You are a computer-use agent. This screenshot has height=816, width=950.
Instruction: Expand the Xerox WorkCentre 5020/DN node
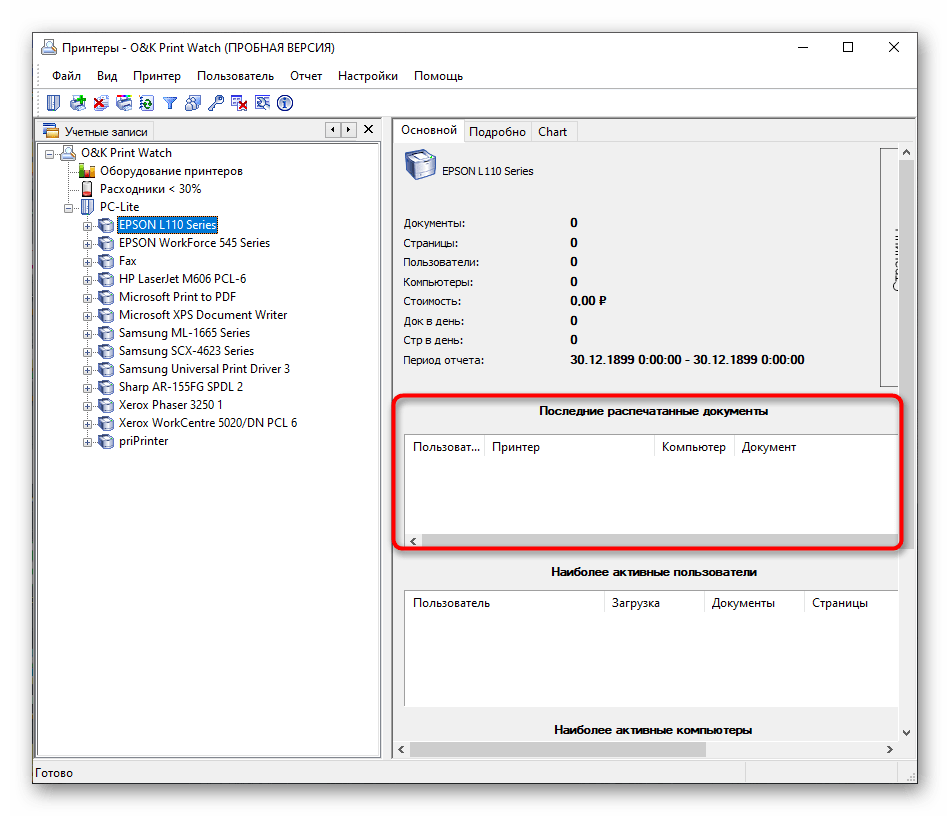pos(87,425)
